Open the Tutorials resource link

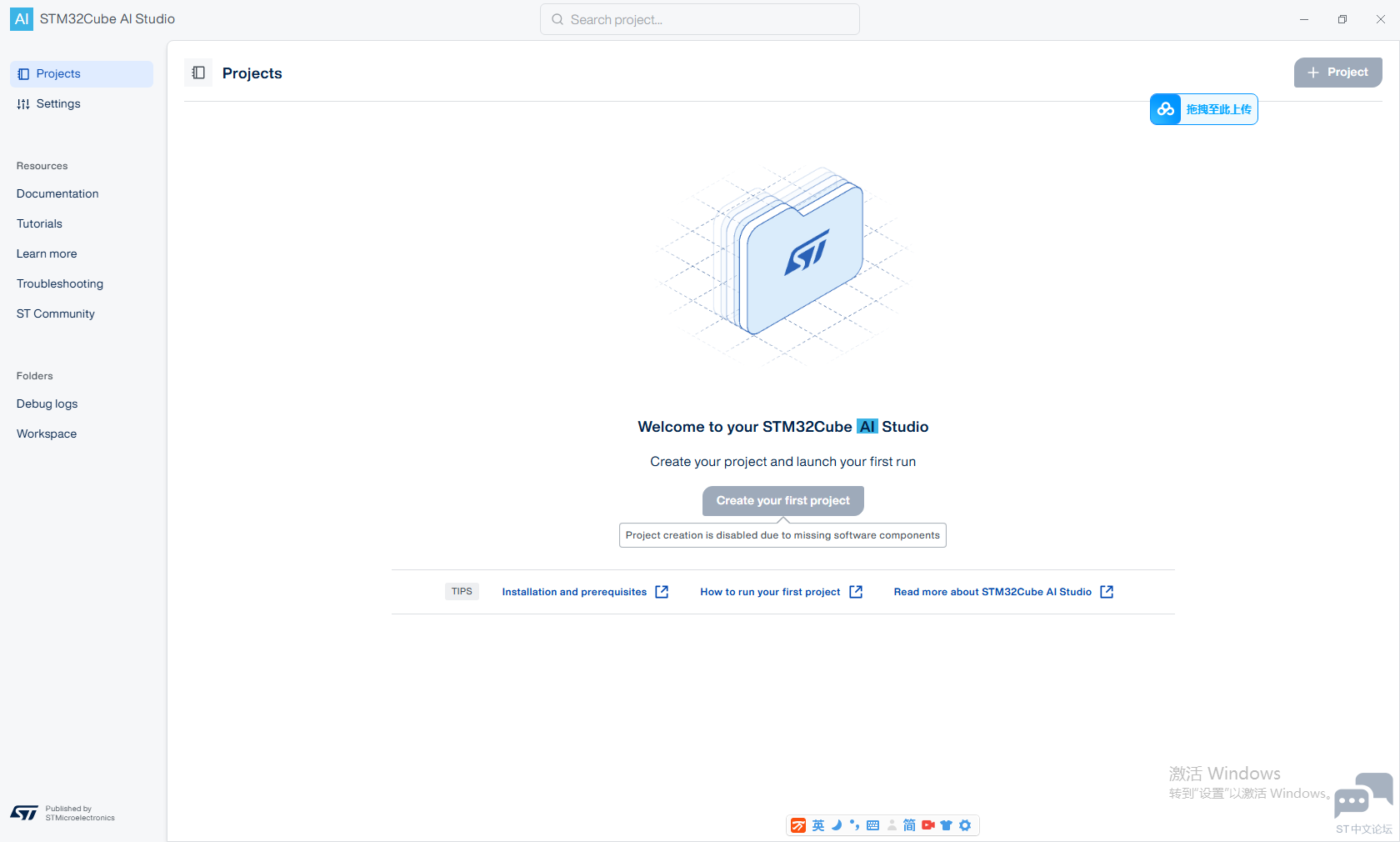(x=39, y=223)
